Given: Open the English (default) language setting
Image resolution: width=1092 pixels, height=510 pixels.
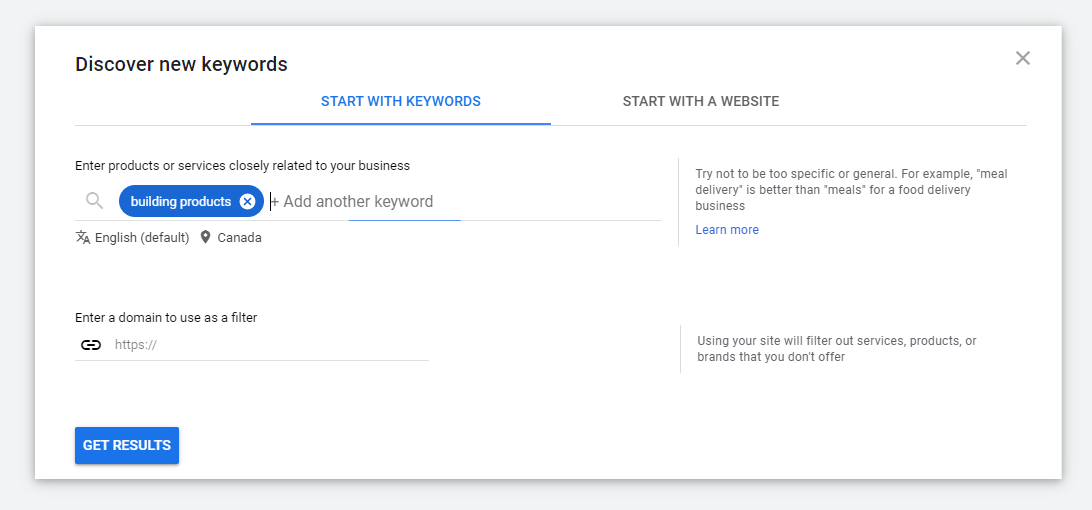Looking at the screenshot, I should pyautogui.click(x=142, y=238).
